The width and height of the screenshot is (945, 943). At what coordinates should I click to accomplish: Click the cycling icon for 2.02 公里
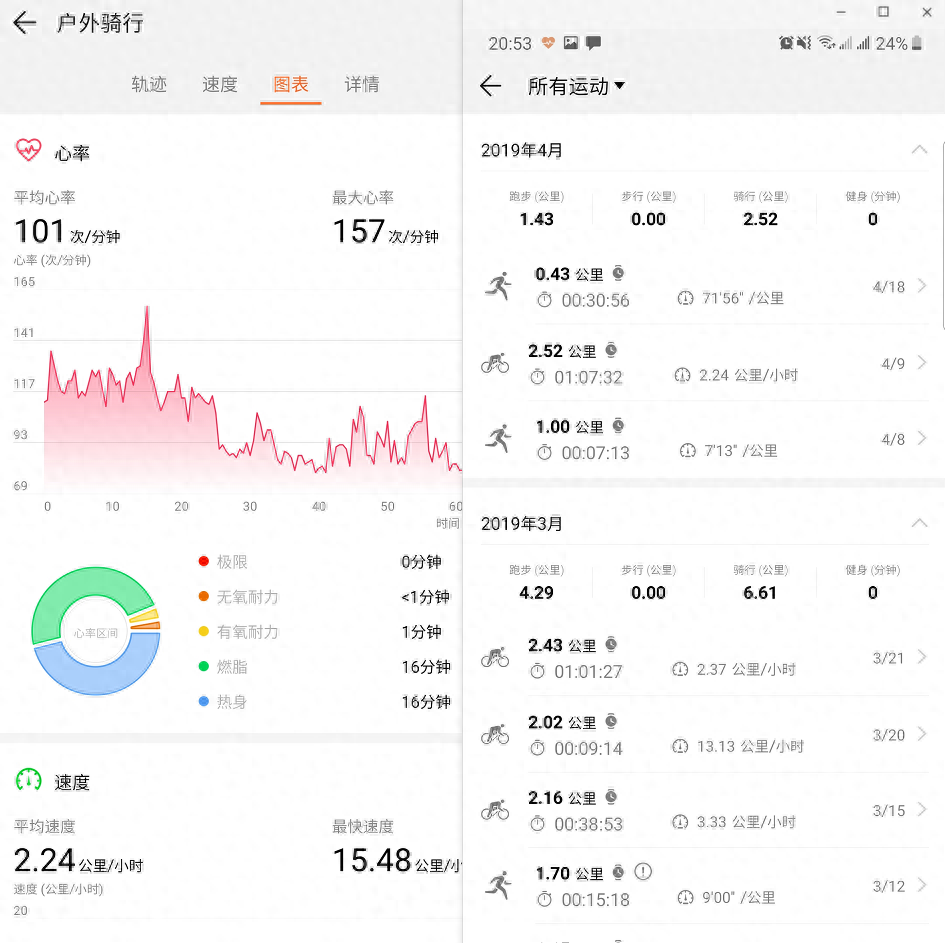point(495,735)
